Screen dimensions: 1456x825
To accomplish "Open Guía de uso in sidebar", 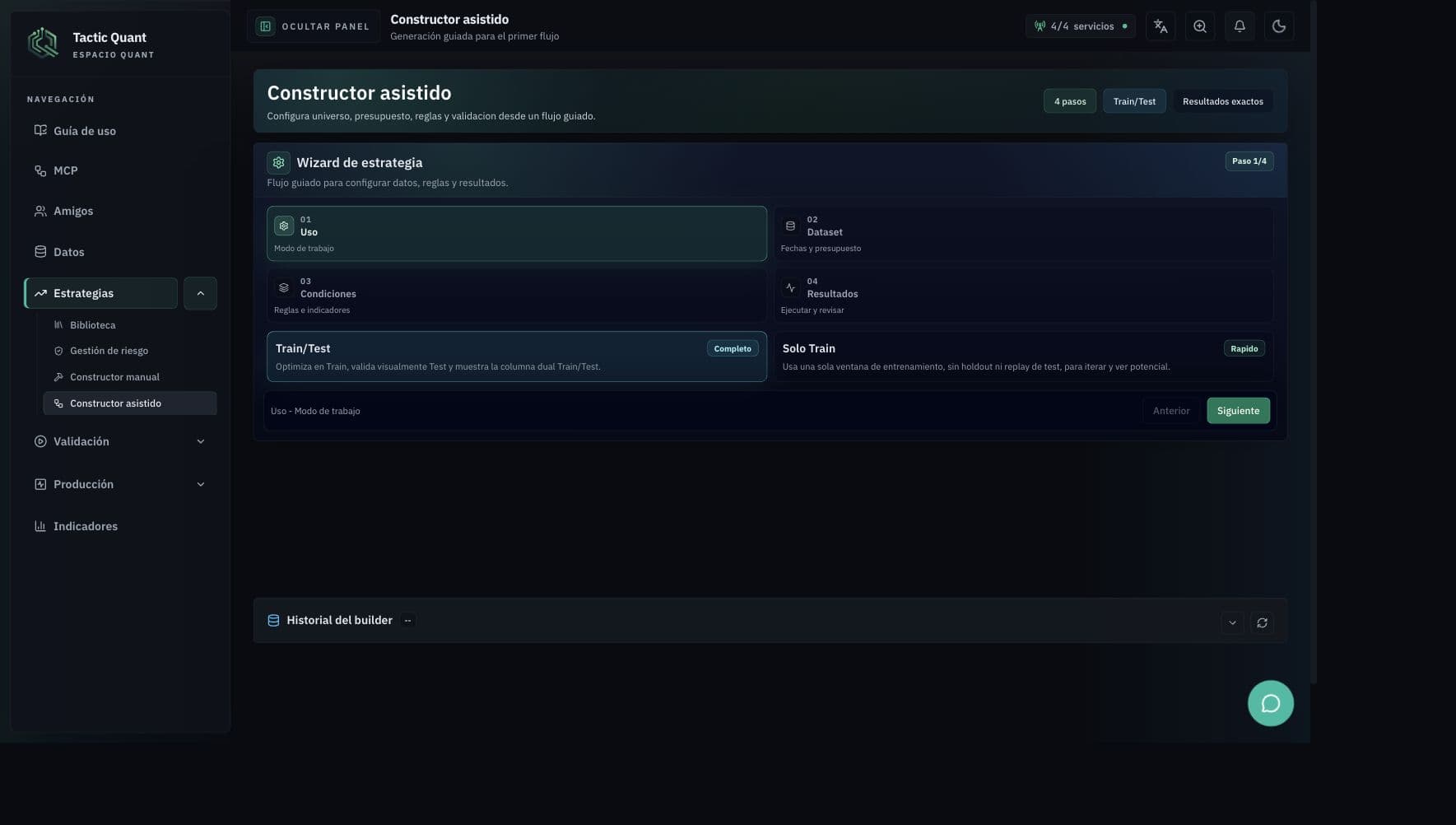I will [x=120, y=131].
